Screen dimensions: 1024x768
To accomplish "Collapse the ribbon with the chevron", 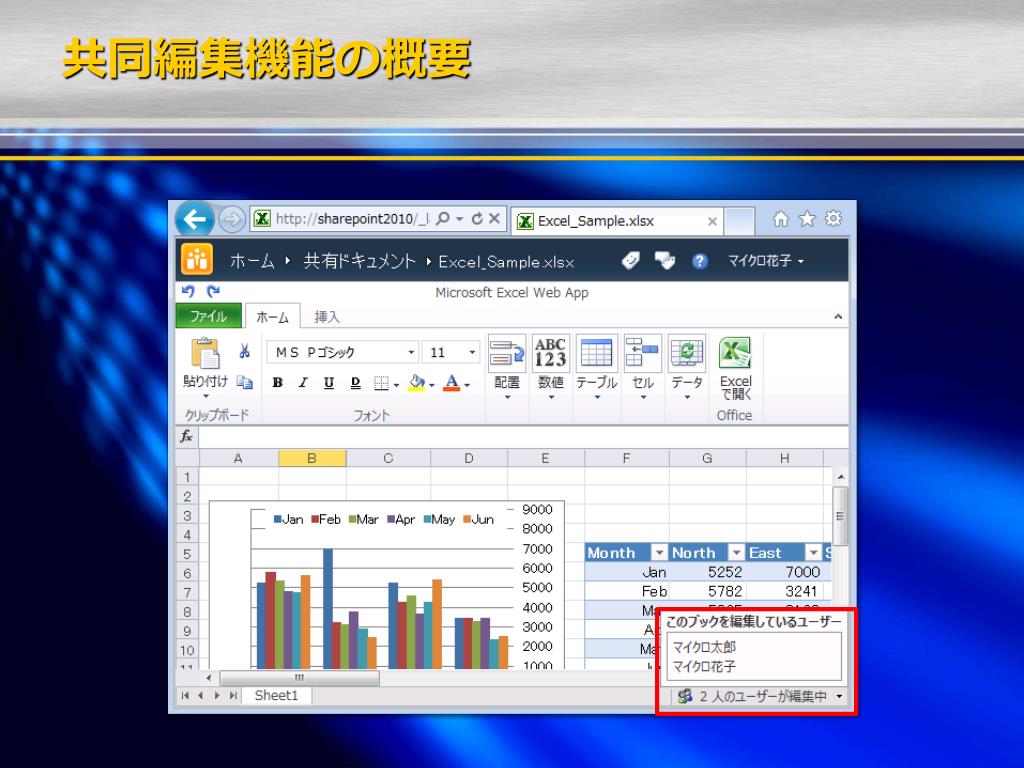I will coord(838,317).
